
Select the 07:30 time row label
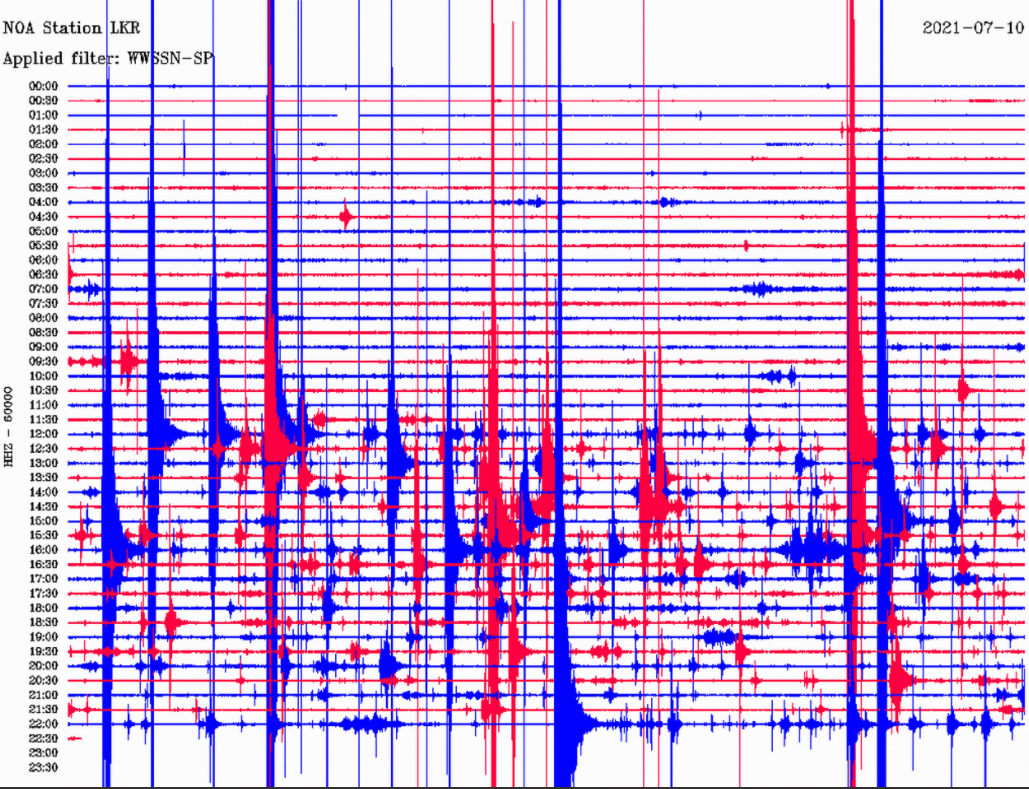click(42, 303)
